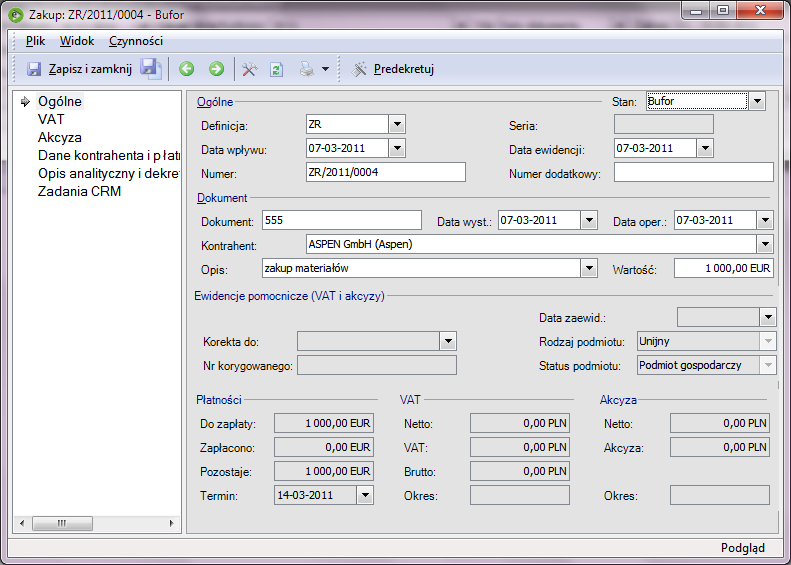The height and width of the screenshot is (565, 791).
Task: Click into the Numer field ZR/2011/0004
Action: point(385,172)
